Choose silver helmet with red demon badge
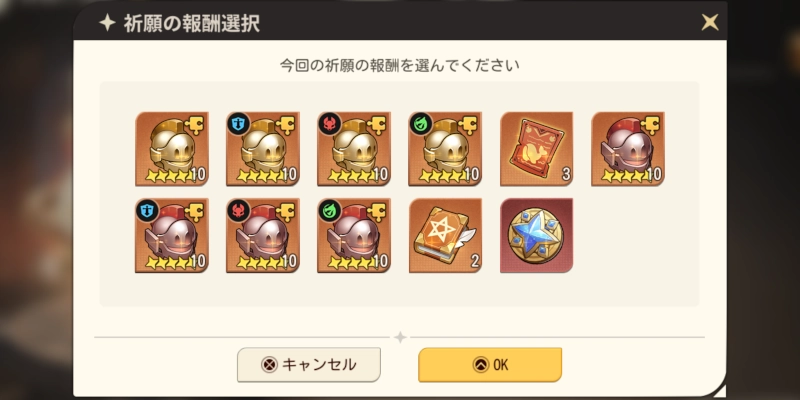Screen dimensions: 800x400 [x=263, y=235]
